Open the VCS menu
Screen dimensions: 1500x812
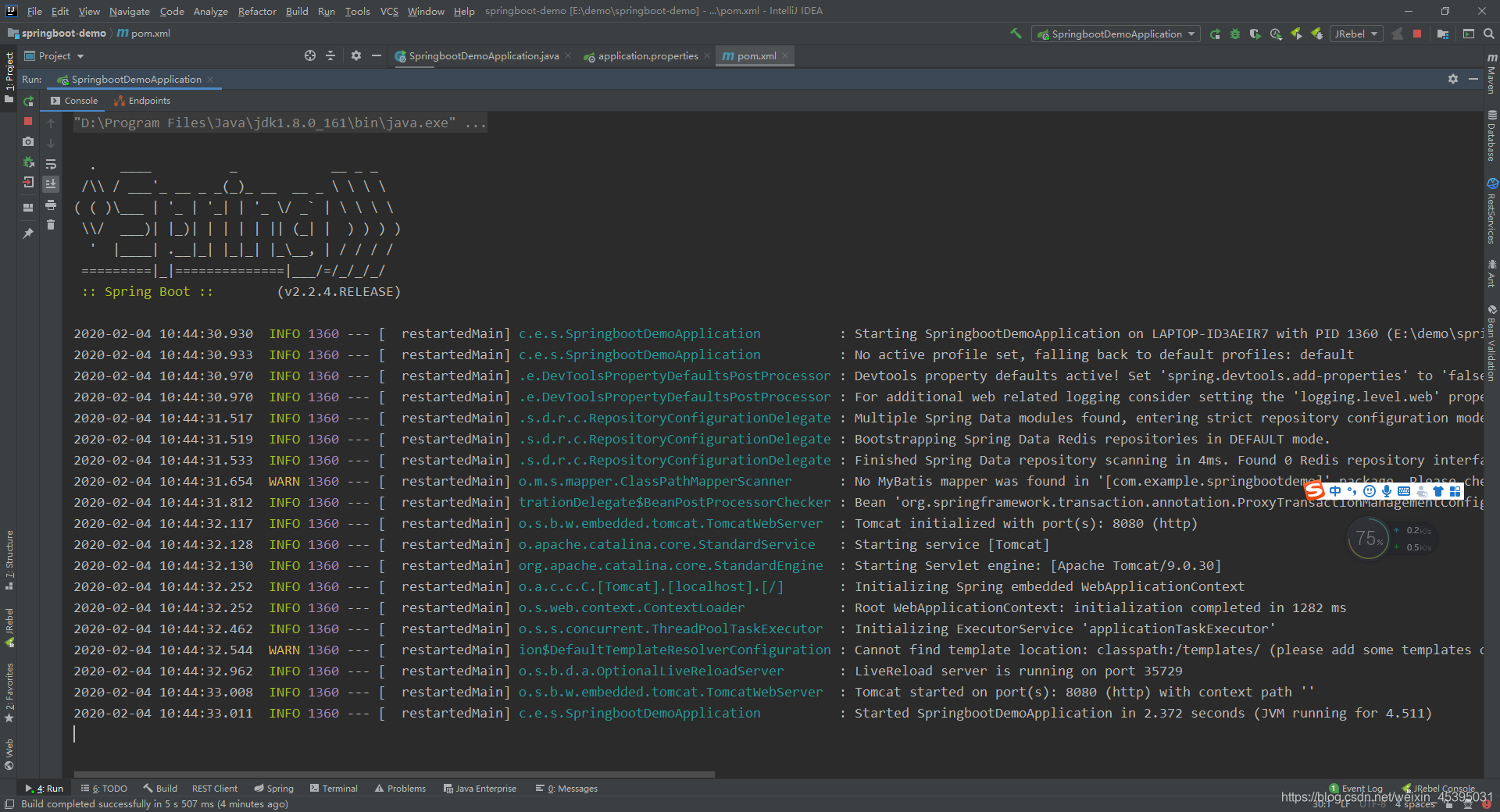pyautogui.click(x=389, y=11)
